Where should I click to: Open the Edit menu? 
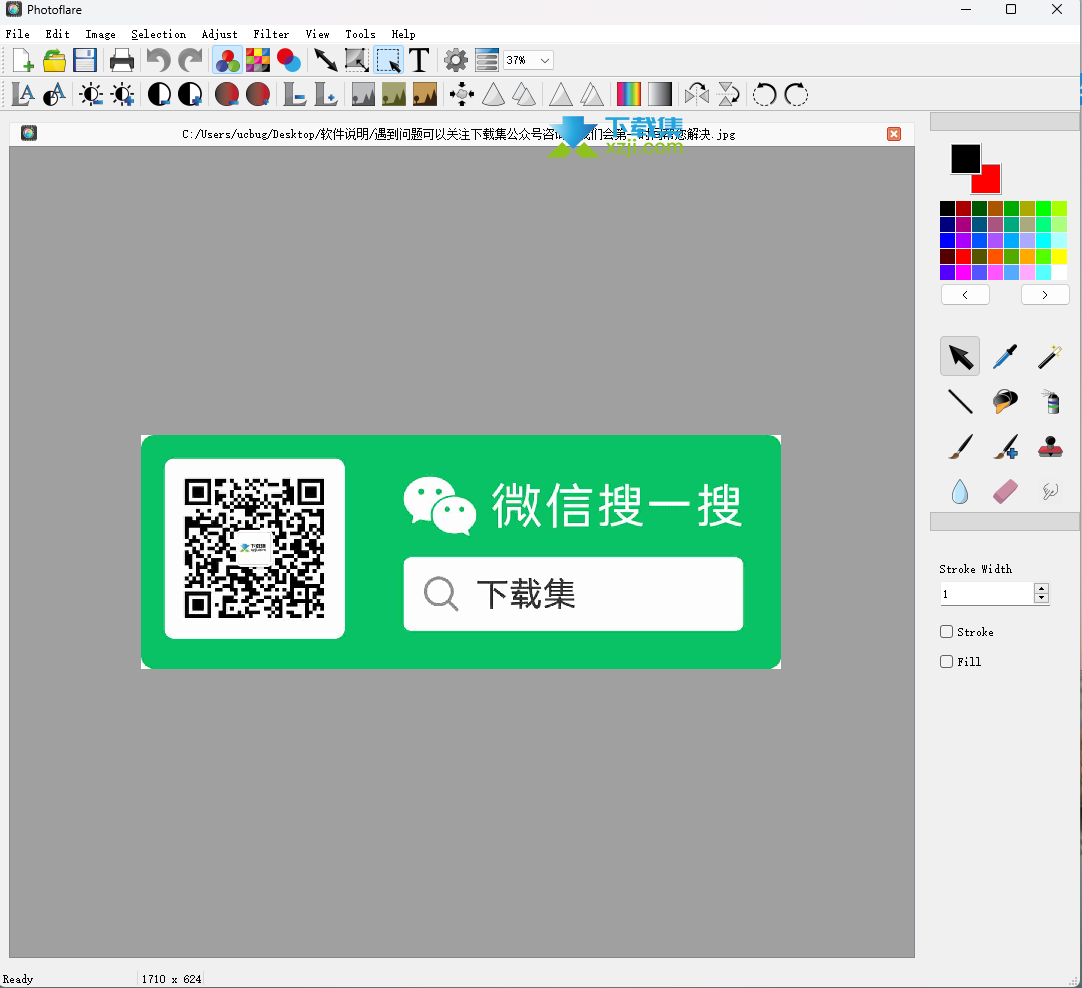tap(57, 34)
